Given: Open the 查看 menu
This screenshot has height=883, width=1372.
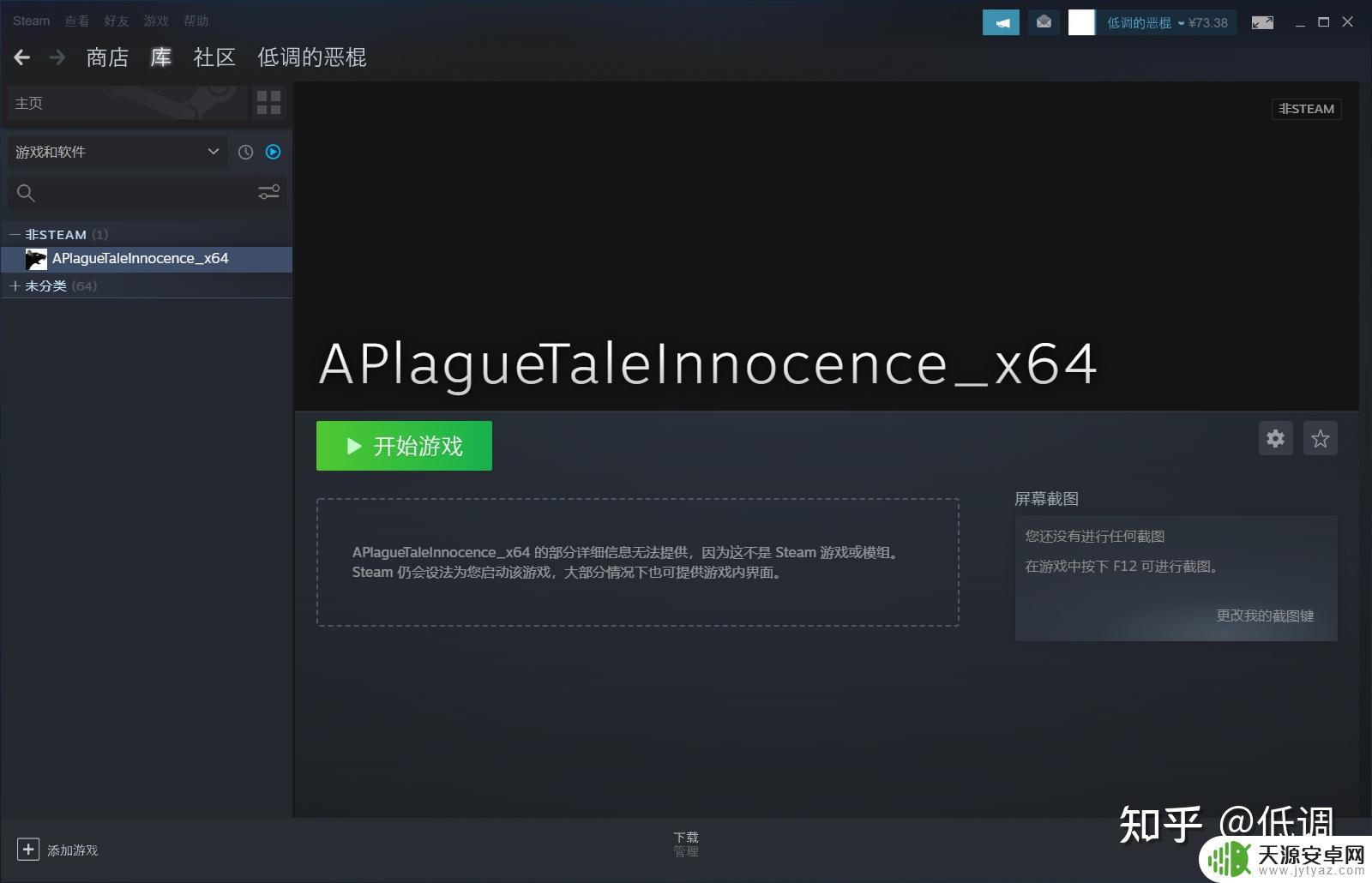Looking at the screenshot, I should pyautogui.click(x=77, y=21).
